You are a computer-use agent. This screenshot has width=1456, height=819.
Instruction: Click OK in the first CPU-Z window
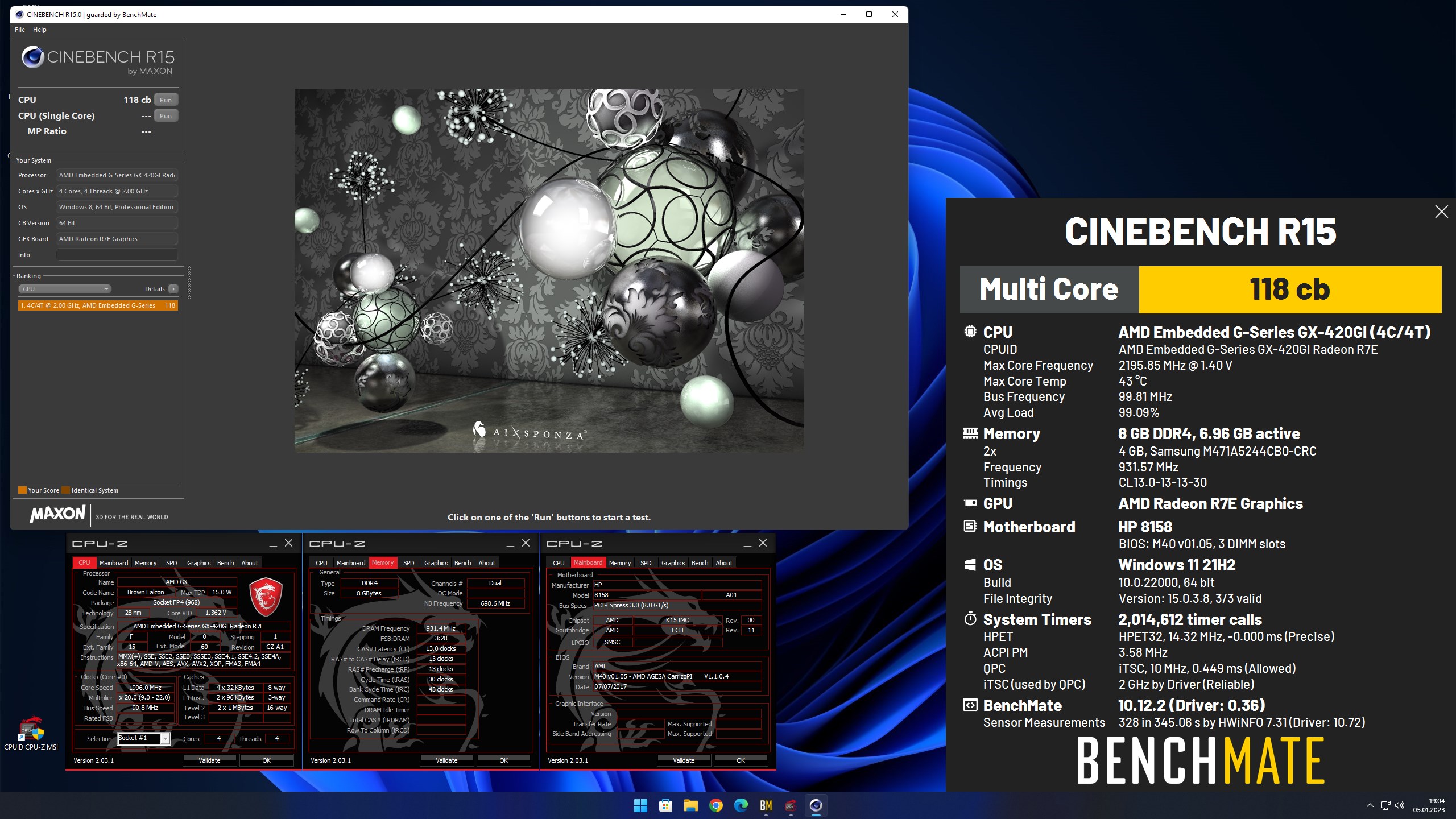point(266,760)
